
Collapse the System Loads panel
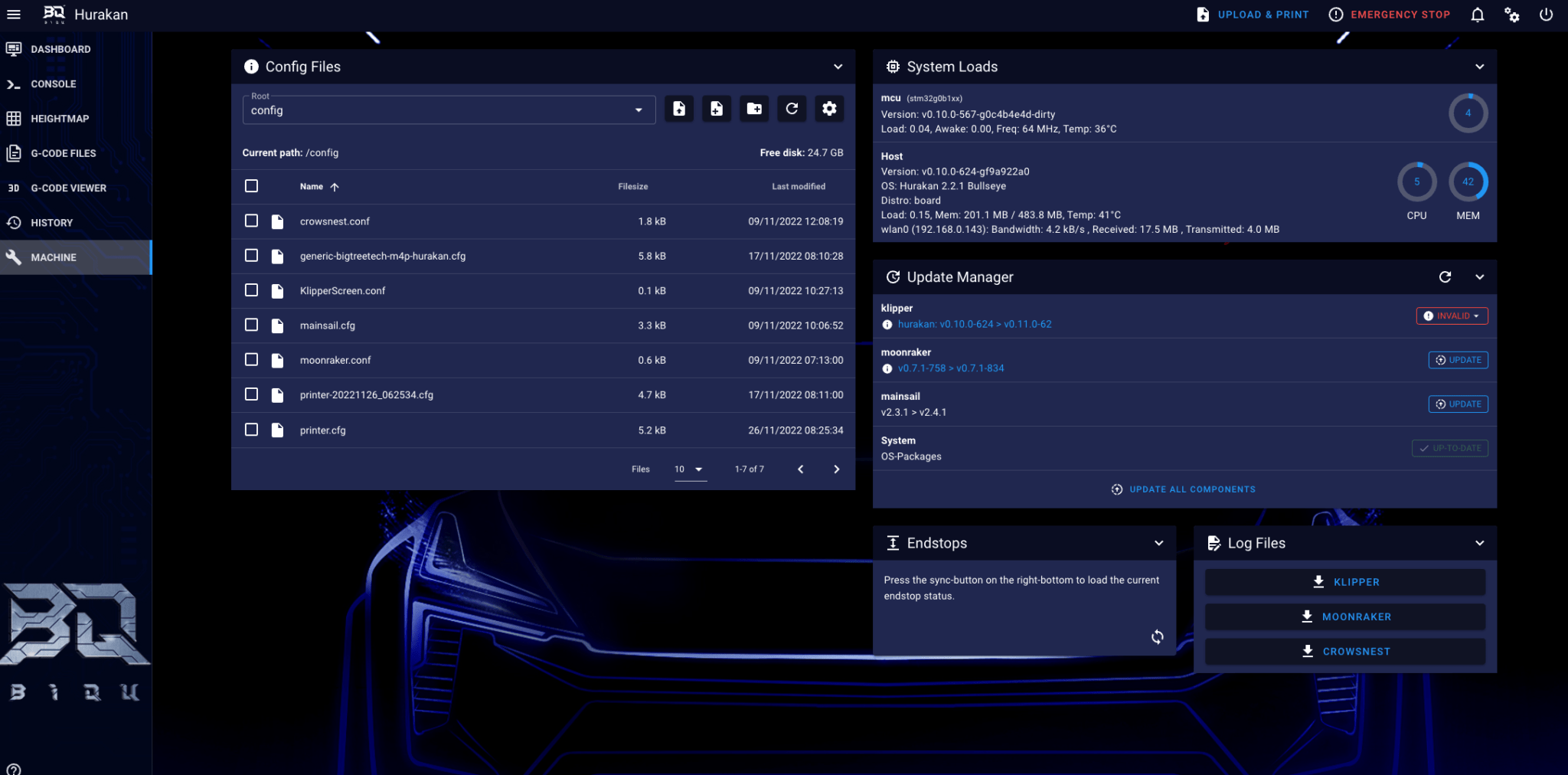point(1479,67)
